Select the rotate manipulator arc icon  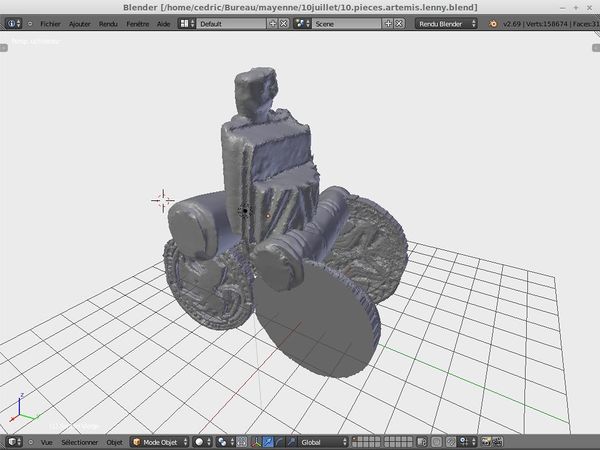pyautogui.click(x=281, y=441)
